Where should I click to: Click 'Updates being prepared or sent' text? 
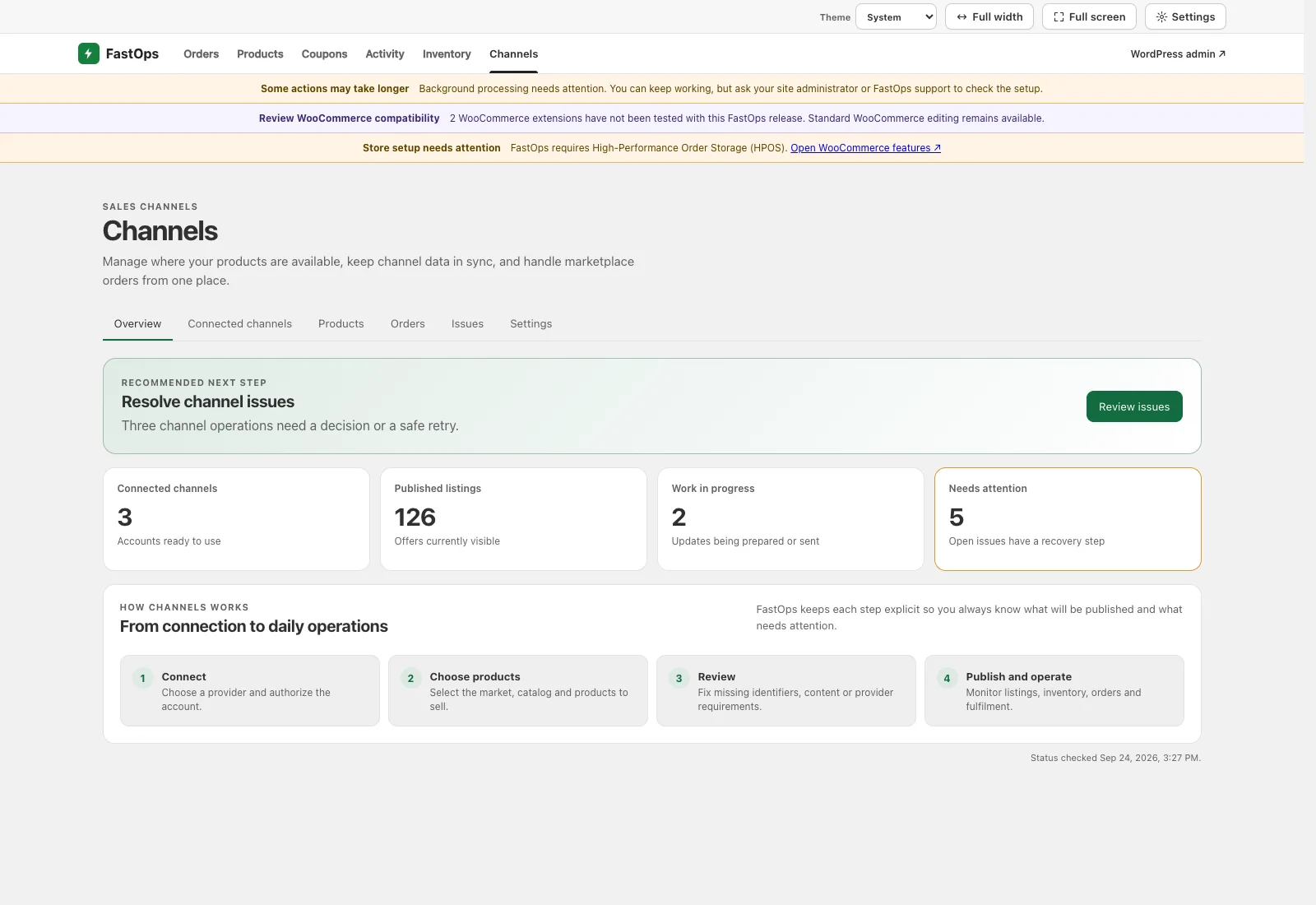click(x=745, y=541)
